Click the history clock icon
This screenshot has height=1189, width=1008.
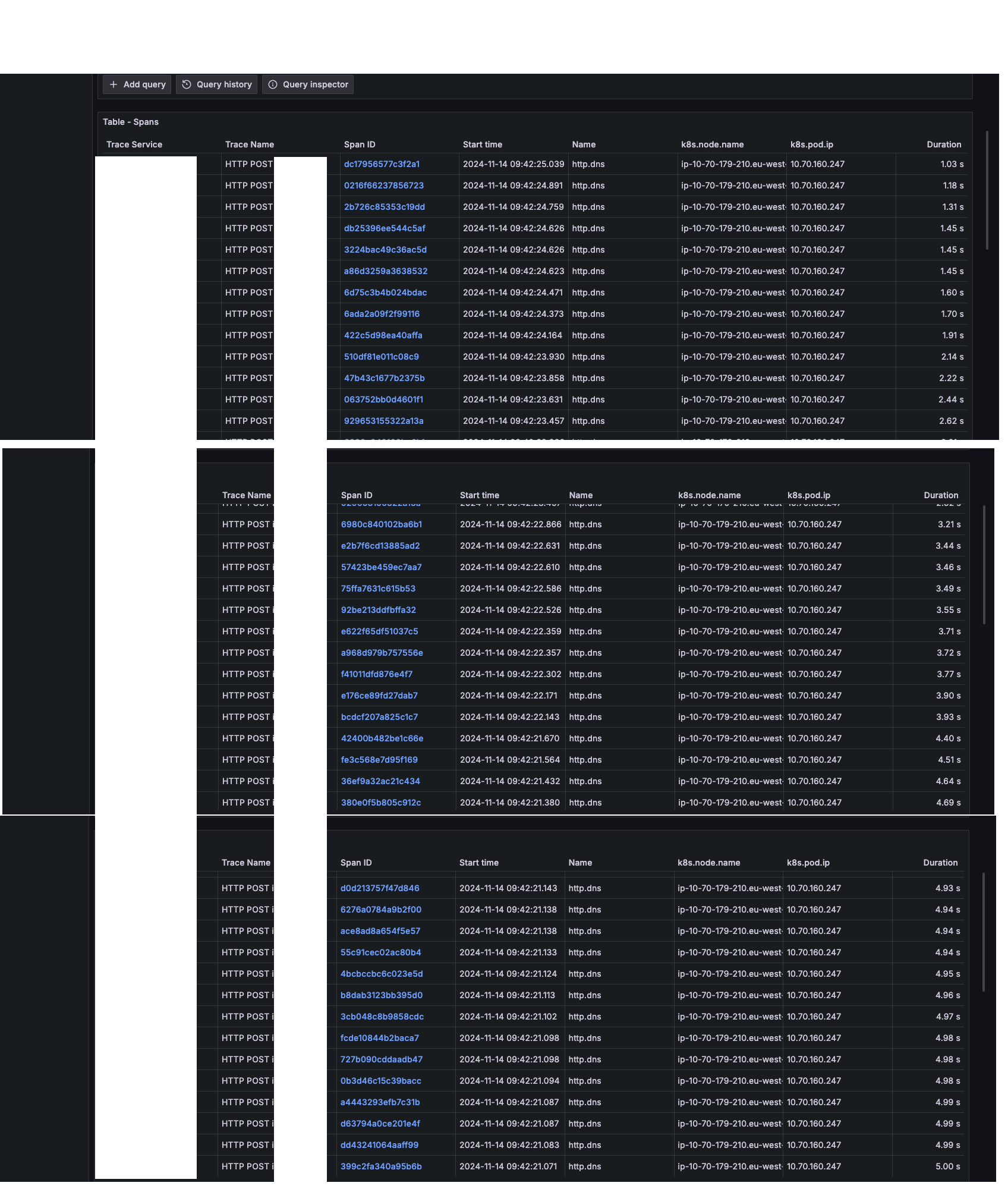[x=187, y=84]
